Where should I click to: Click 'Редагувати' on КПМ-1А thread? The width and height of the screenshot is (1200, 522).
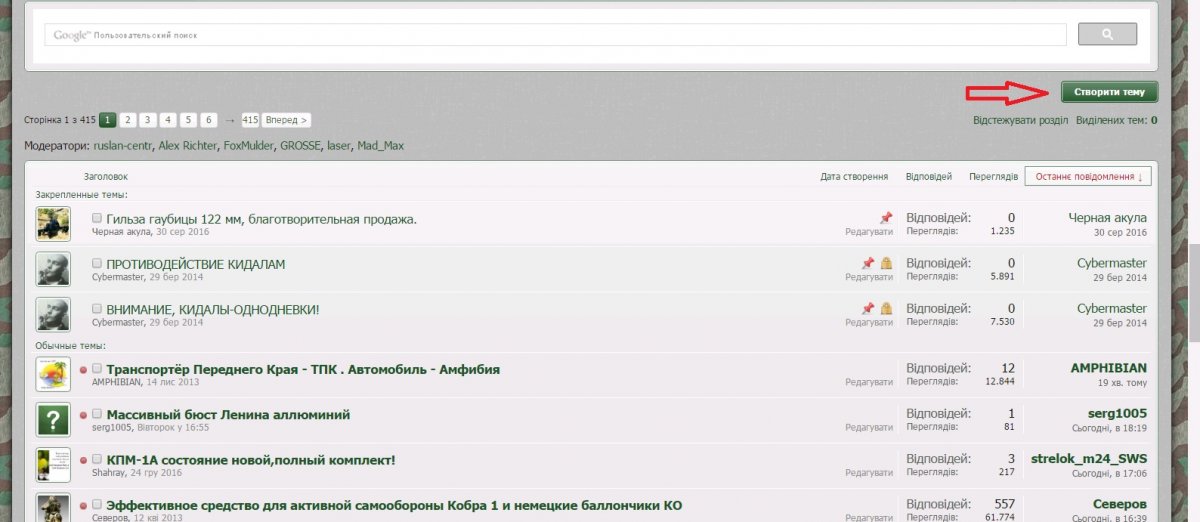869,473
